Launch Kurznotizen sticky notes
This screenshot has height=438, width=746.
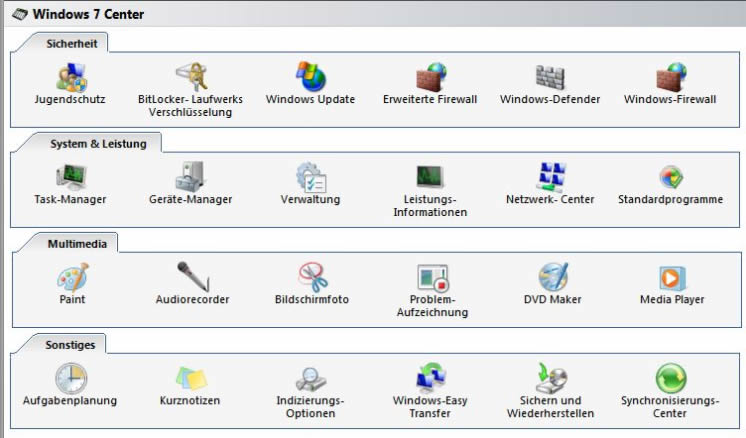click(191, 379)
